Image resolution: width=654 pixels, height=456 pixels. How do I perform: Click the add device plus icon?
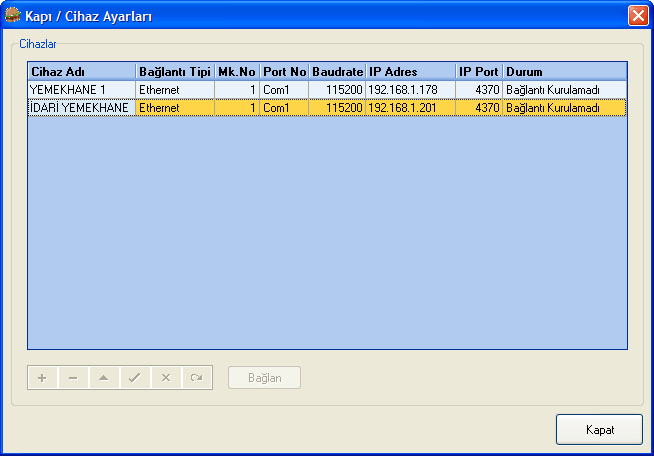coord(42,378)
